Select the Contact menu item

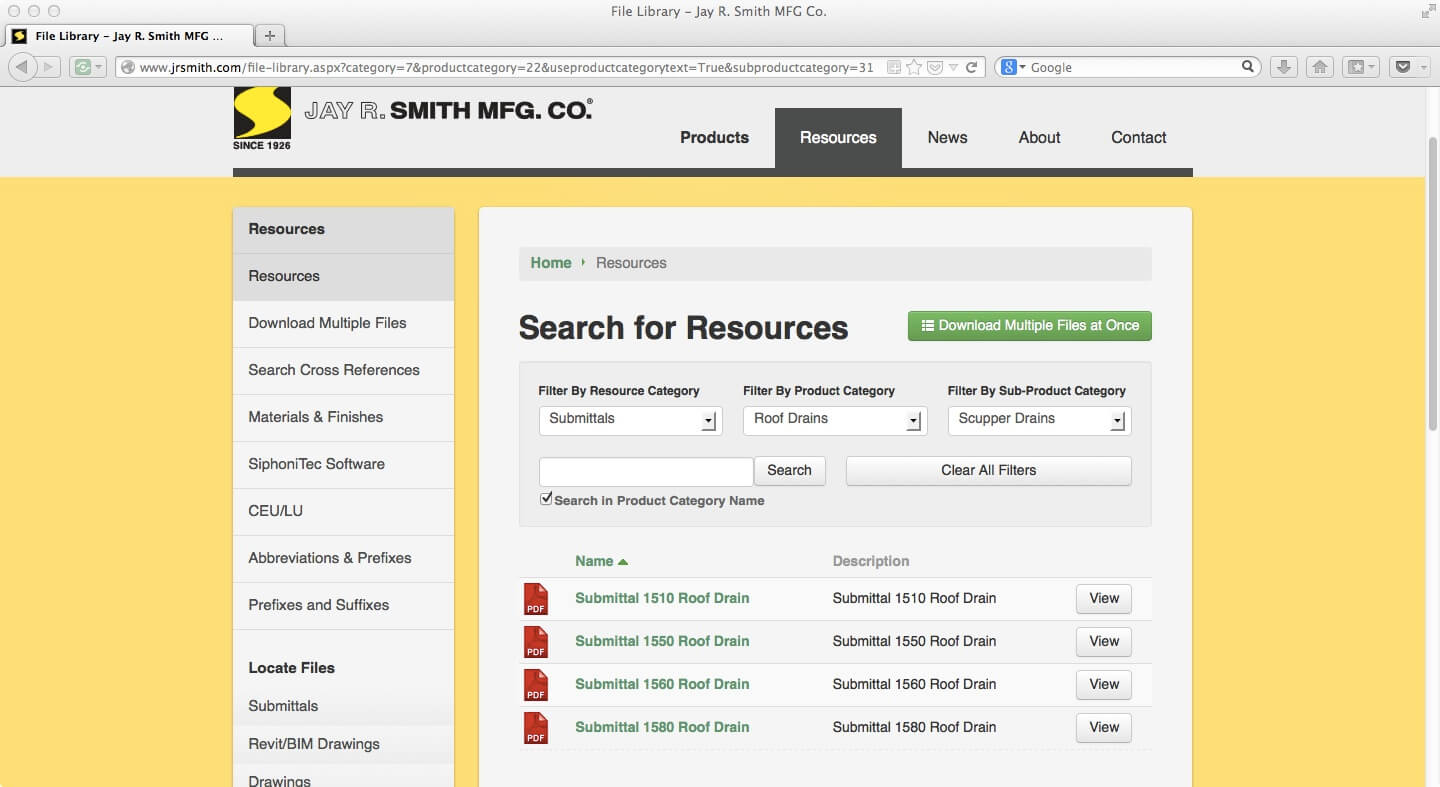(x=1138, y=138)
